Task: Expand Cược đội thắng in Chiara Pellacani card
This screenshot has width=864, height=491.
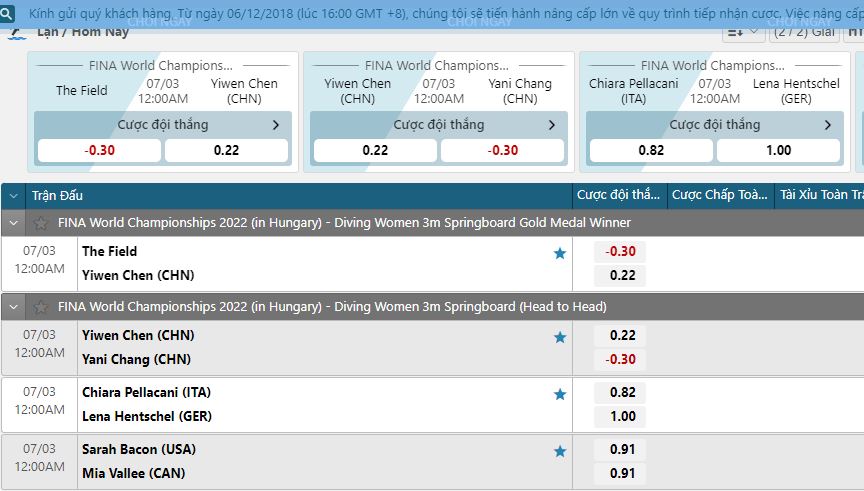Action: tap(715, 125)
